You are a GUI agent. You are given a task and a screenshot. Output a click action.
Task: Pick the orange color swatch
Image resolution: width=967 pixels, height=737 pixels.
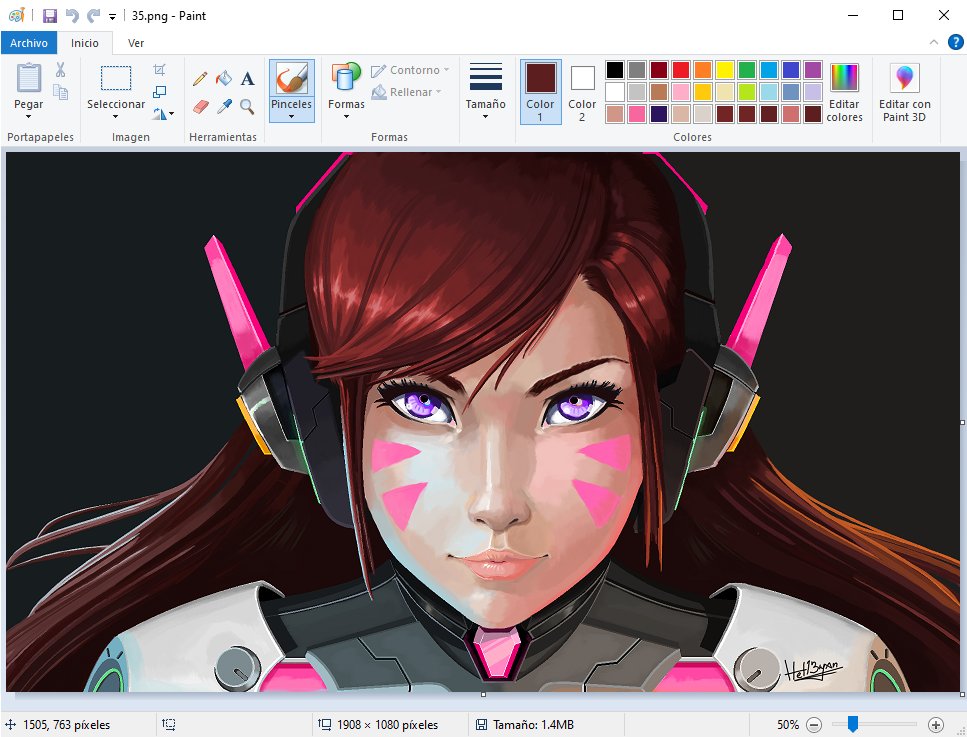pos(702,70)
